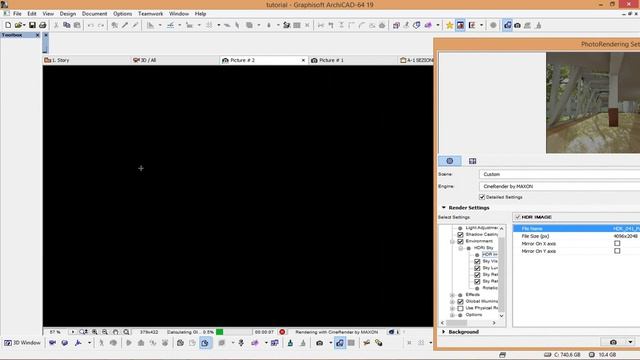This screenshot has width=640, height=360.
Task: Click the zoom out magnifier in status bar
Action: tap(105, 332)
